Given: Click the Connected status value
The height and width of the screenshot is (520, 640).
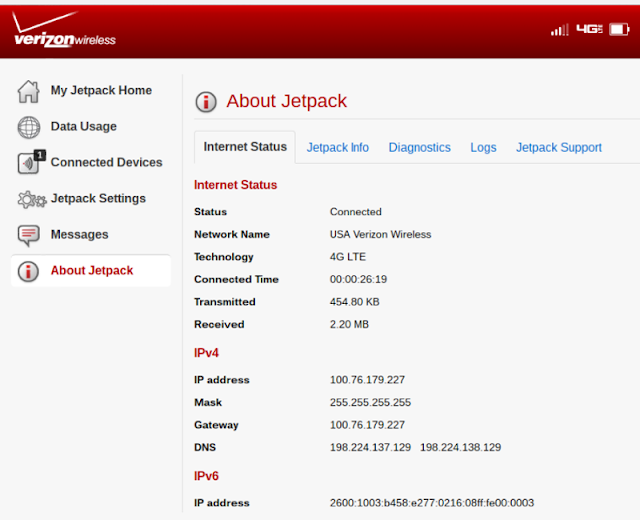Looking at the screenshot, I should [x=356, y=212].
